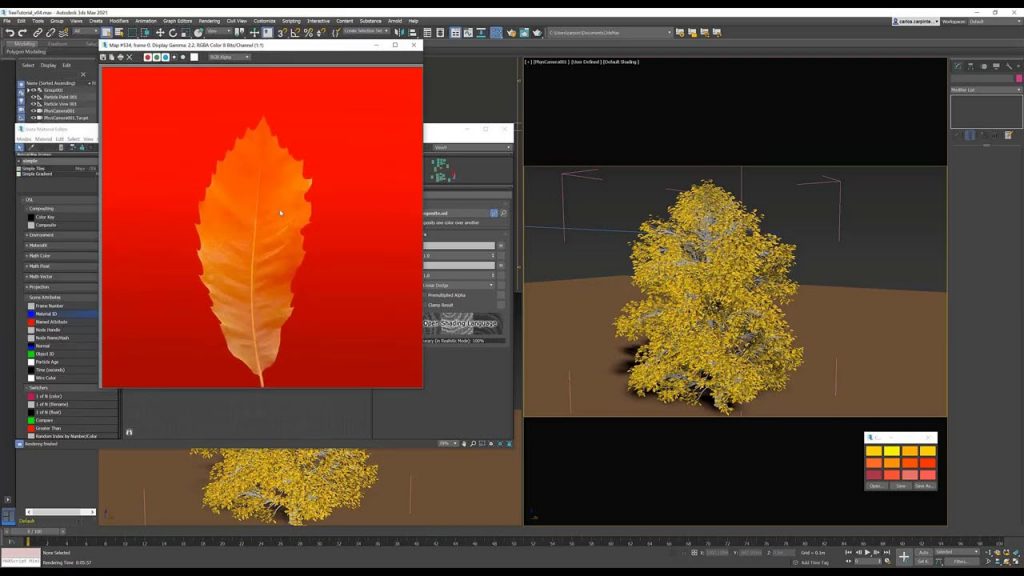Toggle Auto Key animation mode
This screenshot has height=576, width=1024.
[x=925, y=551]
